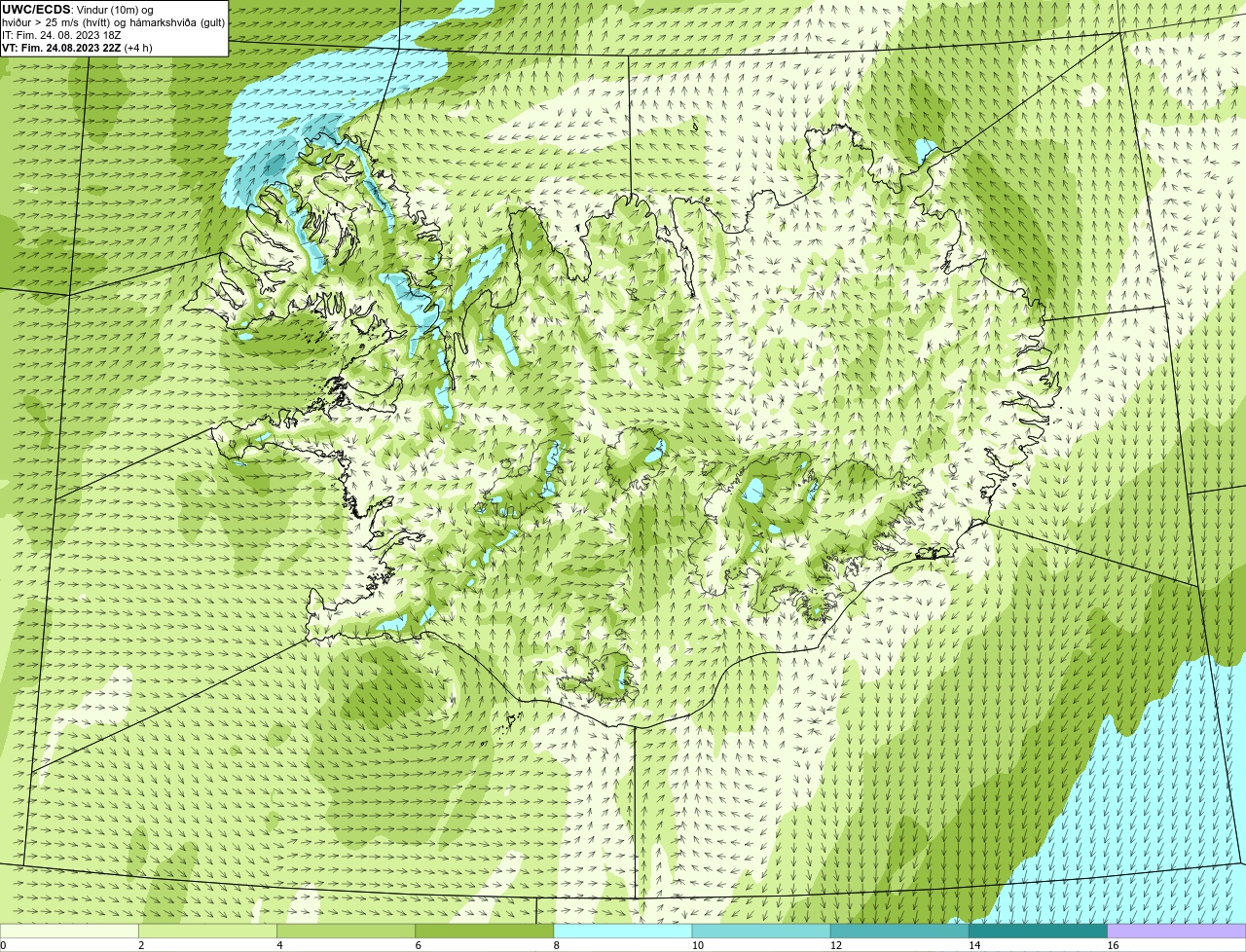Click the 'IT: Fim. 24. 08. 2023 18Z' line
The width and height of the screenshot is (1246, 952).
[61, 35]
